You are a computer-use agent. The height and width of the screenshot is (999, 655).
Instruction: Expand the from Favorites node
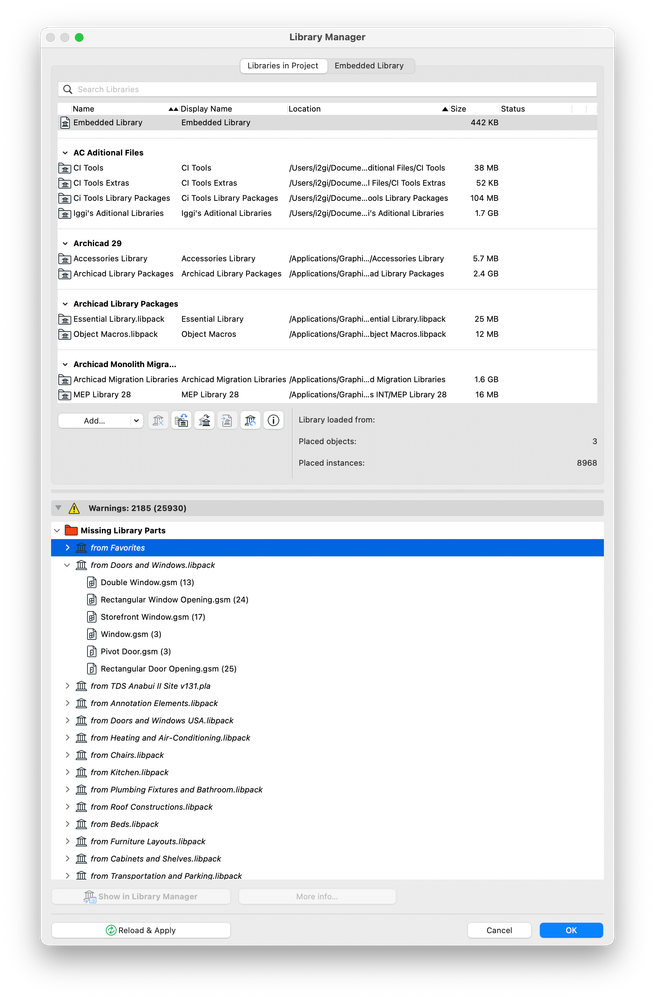click(x=68, y=548)
